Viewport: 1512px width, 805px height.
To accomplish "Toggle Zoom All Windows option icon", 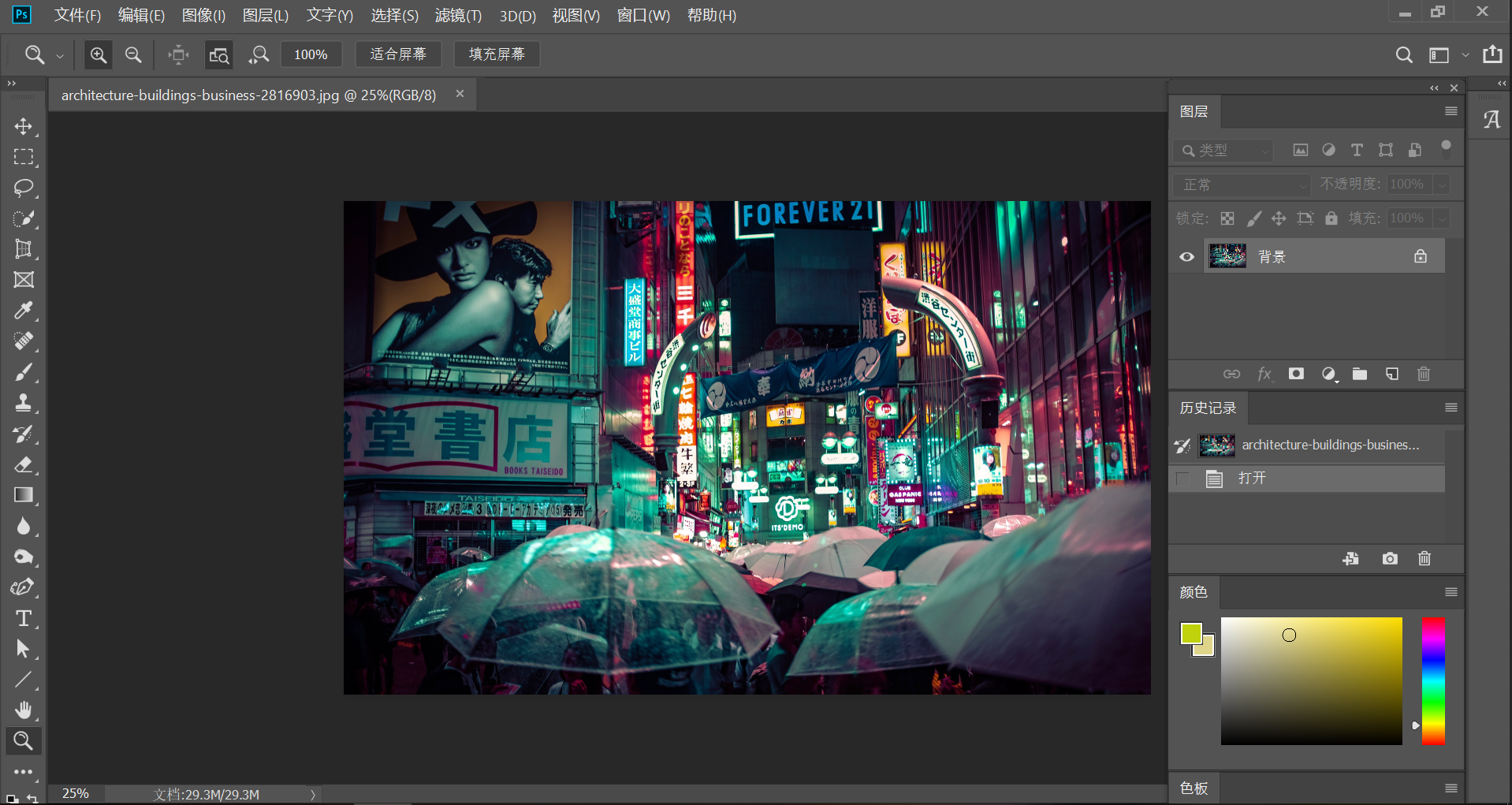I will [x=218, y=54].
